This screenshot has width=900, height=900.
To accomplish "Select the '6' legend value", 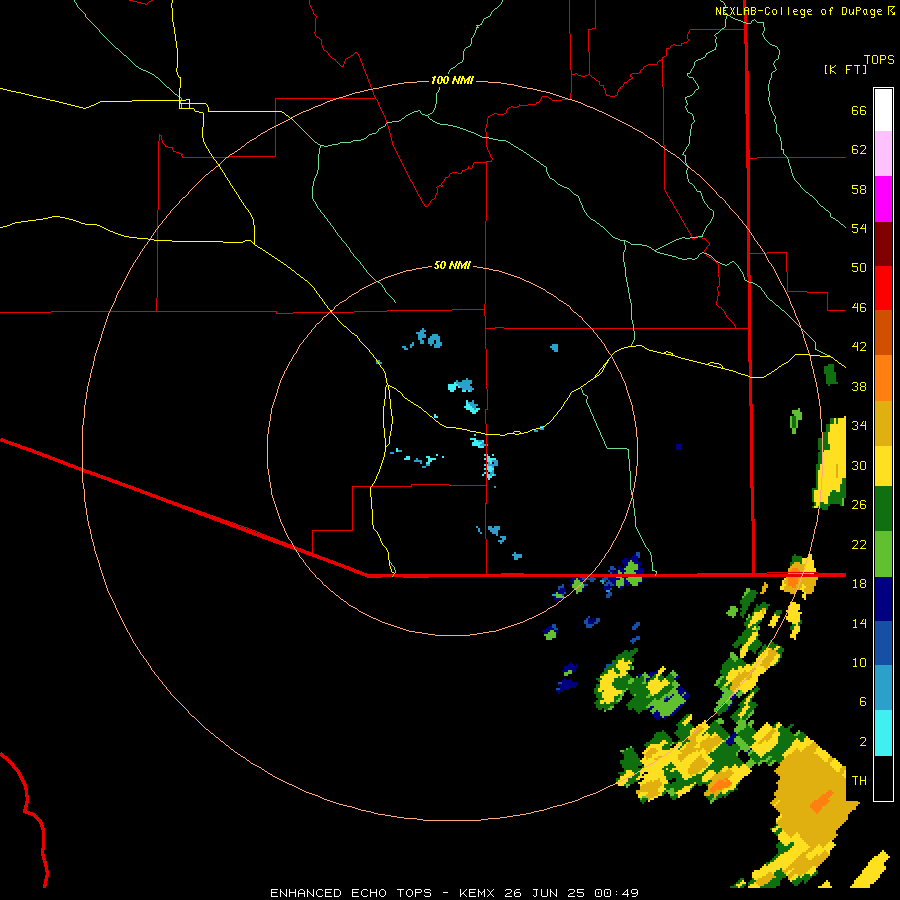I will click(863, 702).
